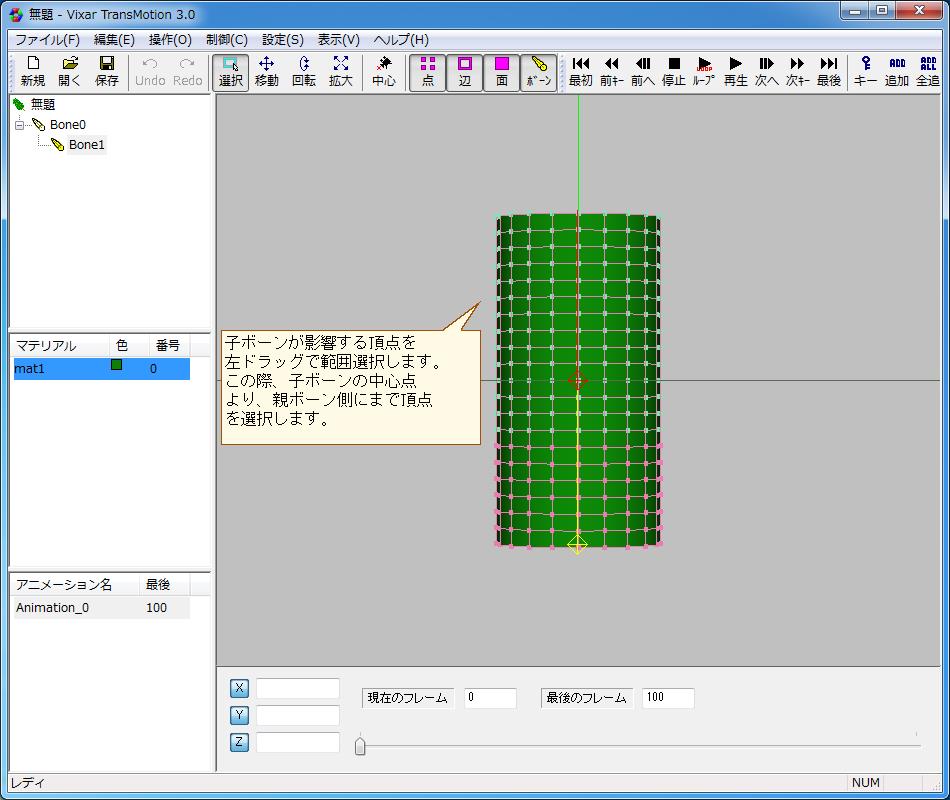Click the 現在のフレーム input field
Viewport: 950px width, 800px height.
490,698
